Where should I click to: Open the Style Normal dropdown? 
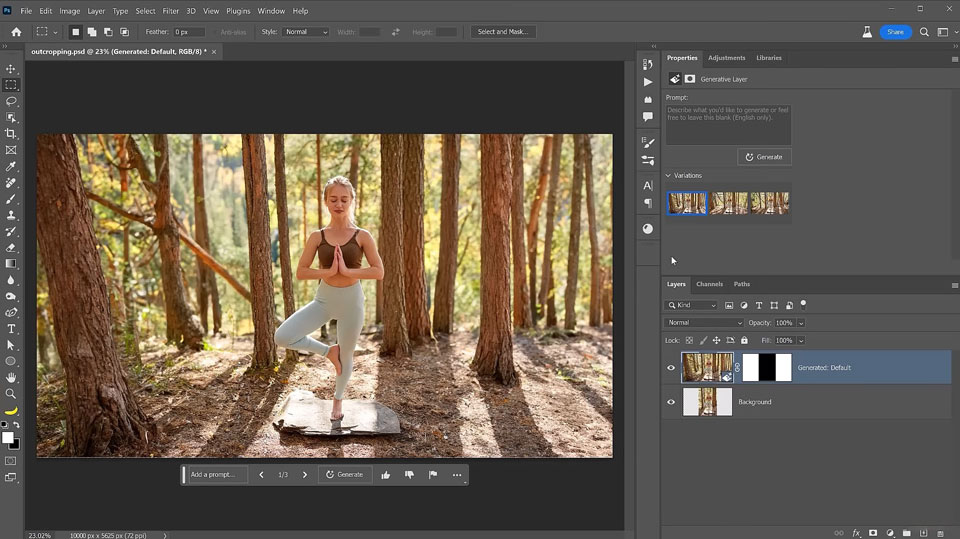(x=306, y=32)
